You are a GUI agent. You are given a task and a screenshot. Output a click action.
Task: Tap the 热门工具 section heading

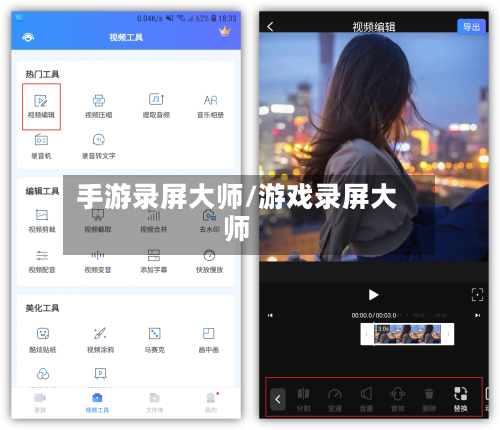[x=42, y=74]
